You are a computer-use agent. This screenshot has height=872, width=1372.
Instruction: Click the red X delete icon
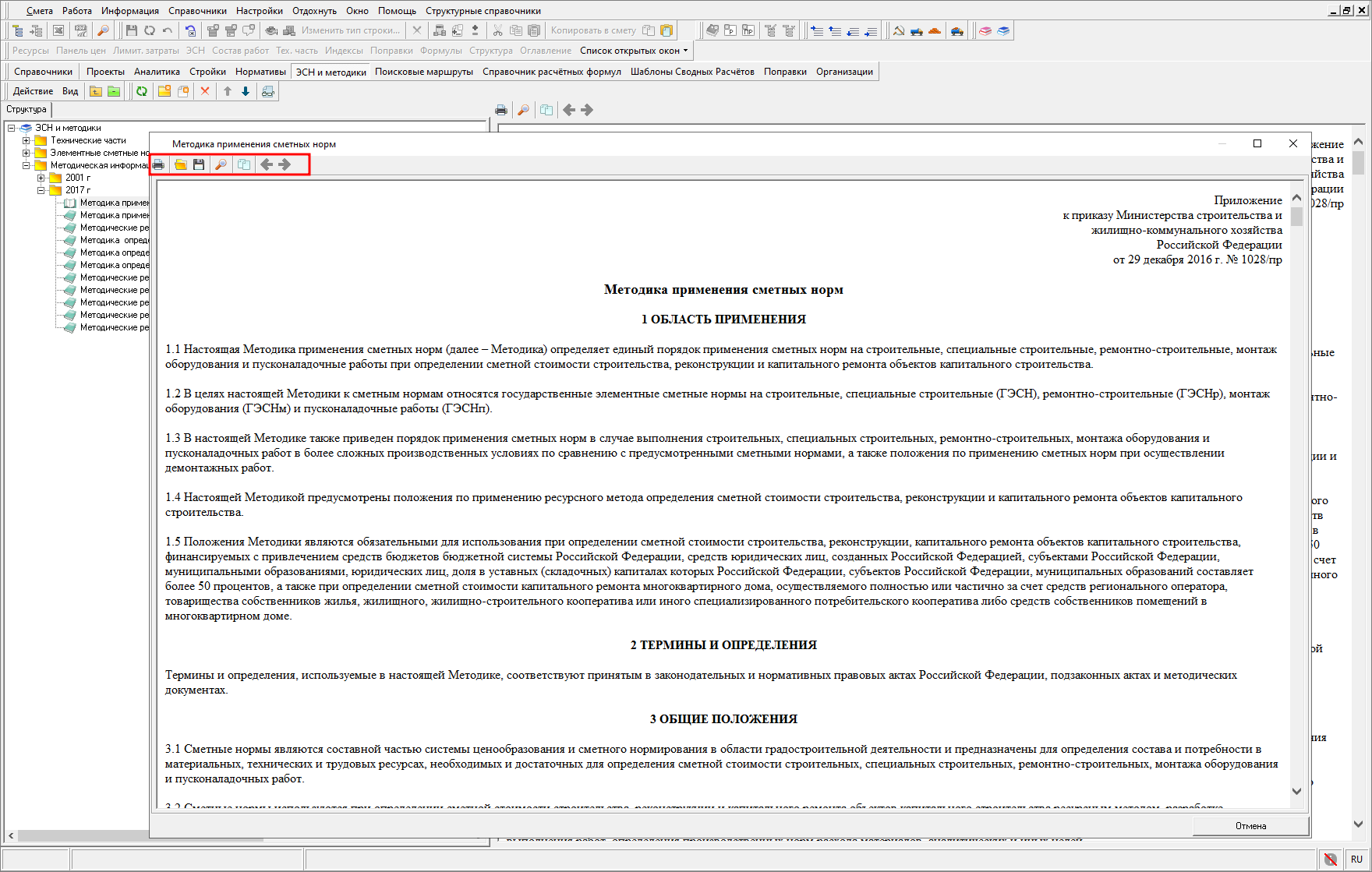coord(205,91)
